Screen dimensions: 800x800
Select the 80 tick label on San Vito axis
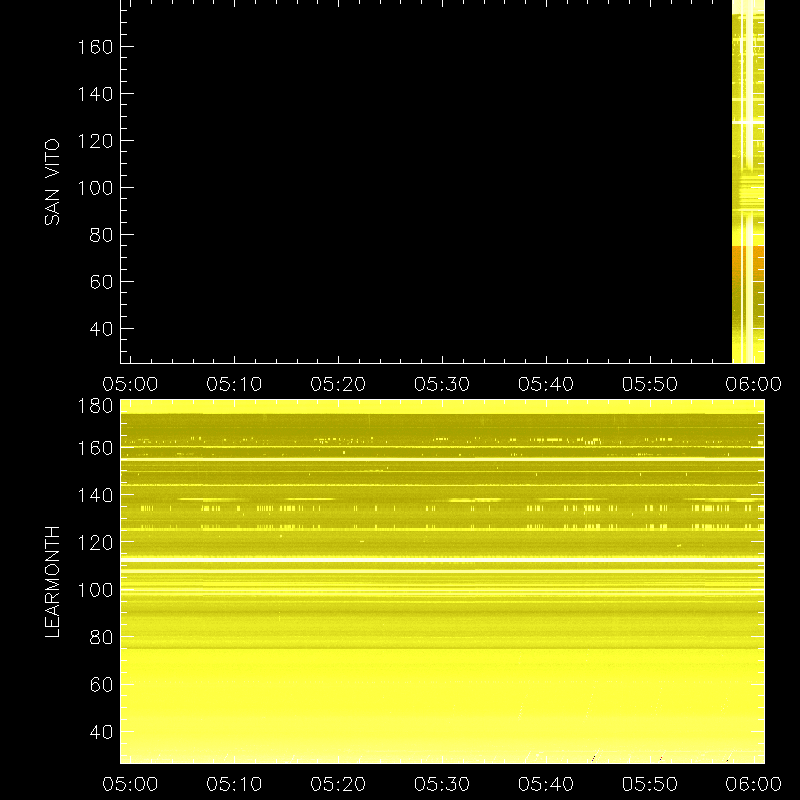click(x=101, y=235)
